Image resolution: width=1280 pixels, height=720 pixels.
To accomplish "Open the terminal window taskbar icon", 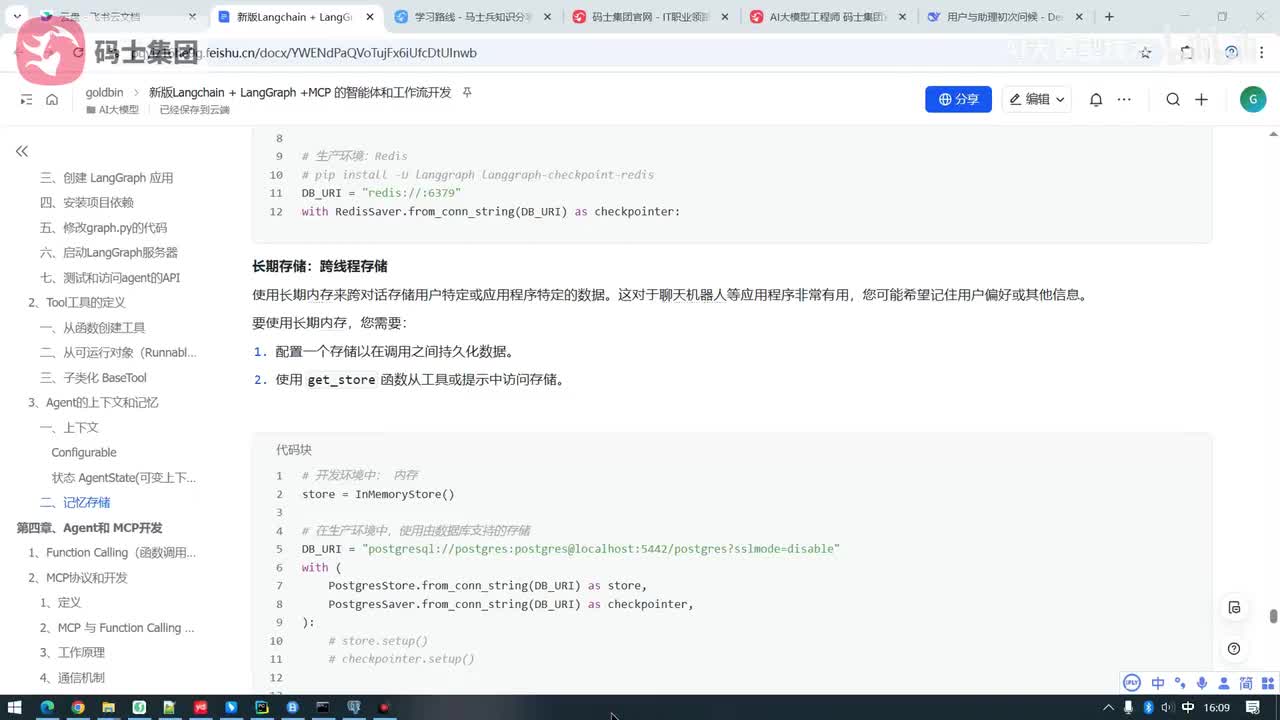I will (x=323, y=707).
